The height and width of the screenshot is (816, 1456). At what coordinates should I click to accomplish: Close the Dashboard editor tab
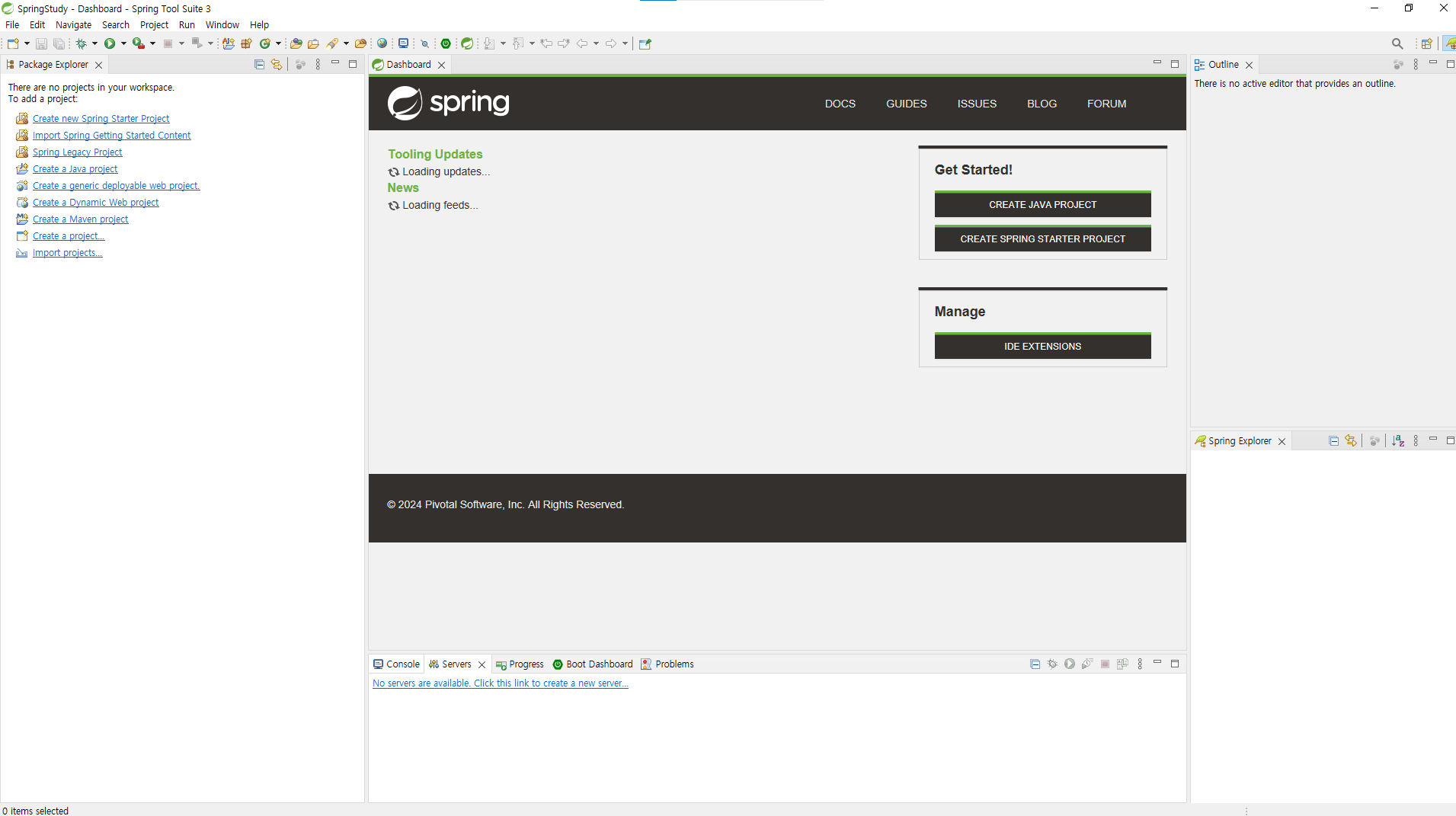point(441,65)
